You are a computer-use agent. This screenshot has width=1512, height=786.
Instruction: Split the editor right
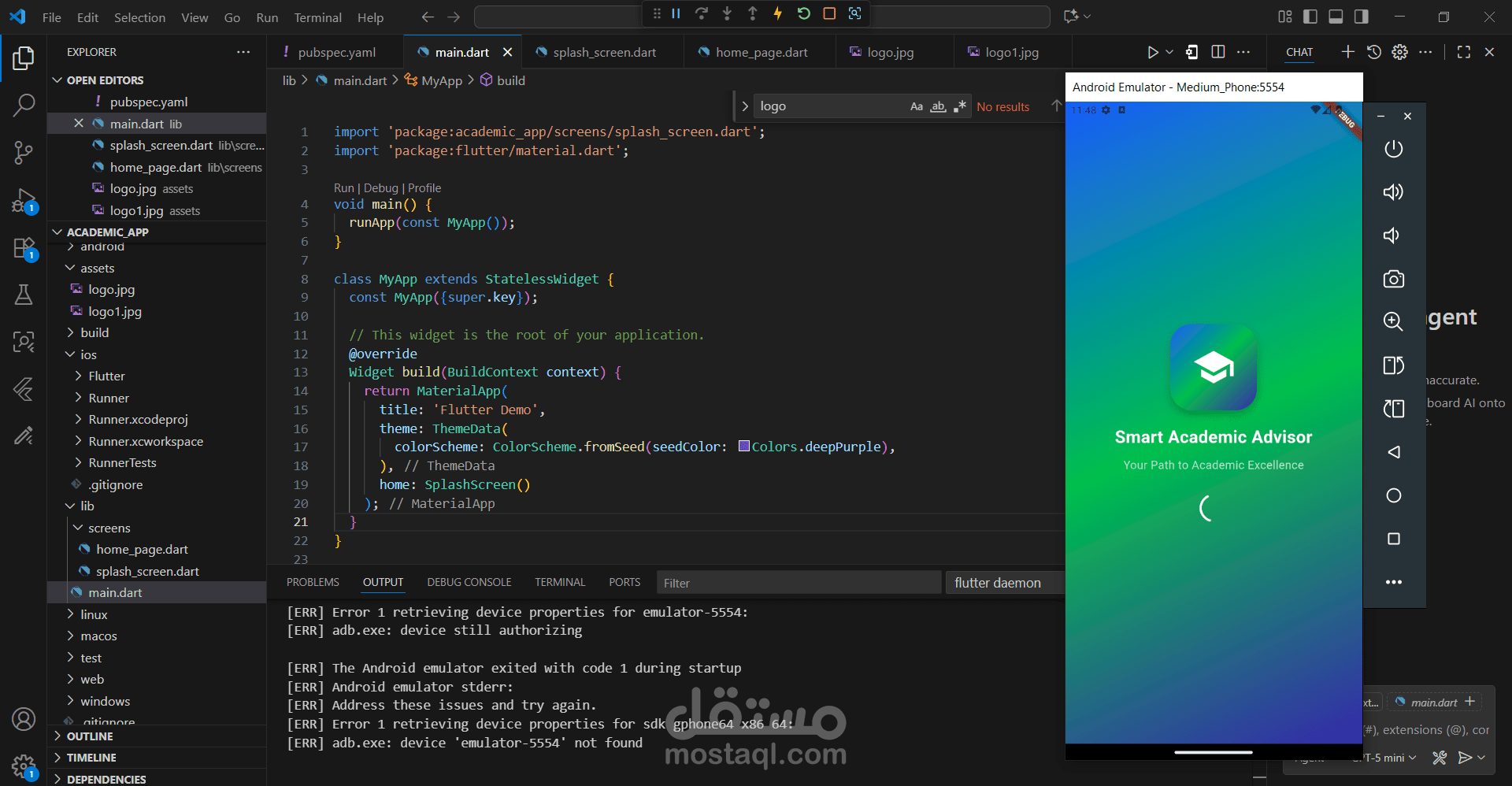[1217, 52]
